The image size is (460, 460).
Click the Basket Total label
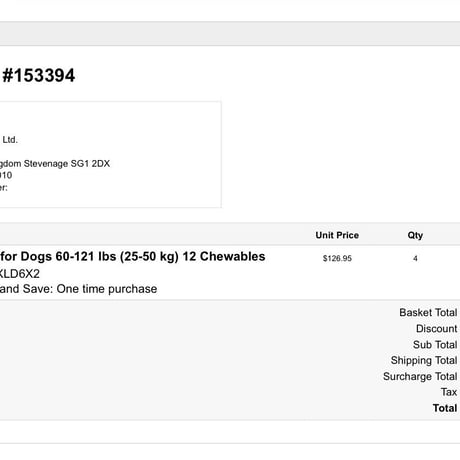pos(428,312)
